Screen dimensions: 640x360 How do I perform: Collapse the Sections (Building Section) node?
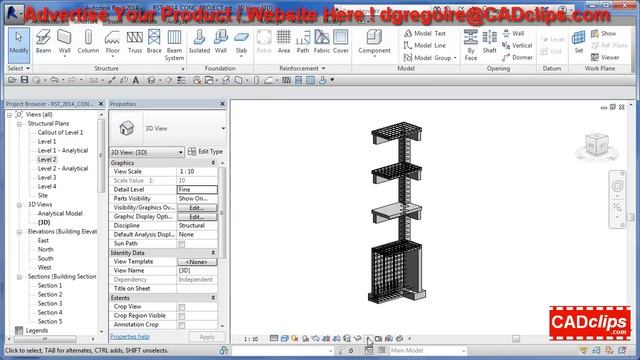coord(19,277)
